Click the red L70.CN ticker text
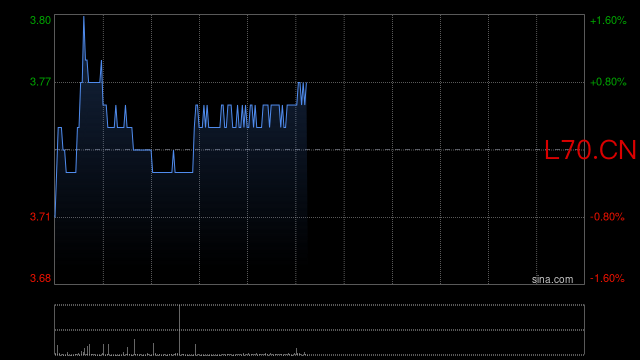 pos(590,150)
